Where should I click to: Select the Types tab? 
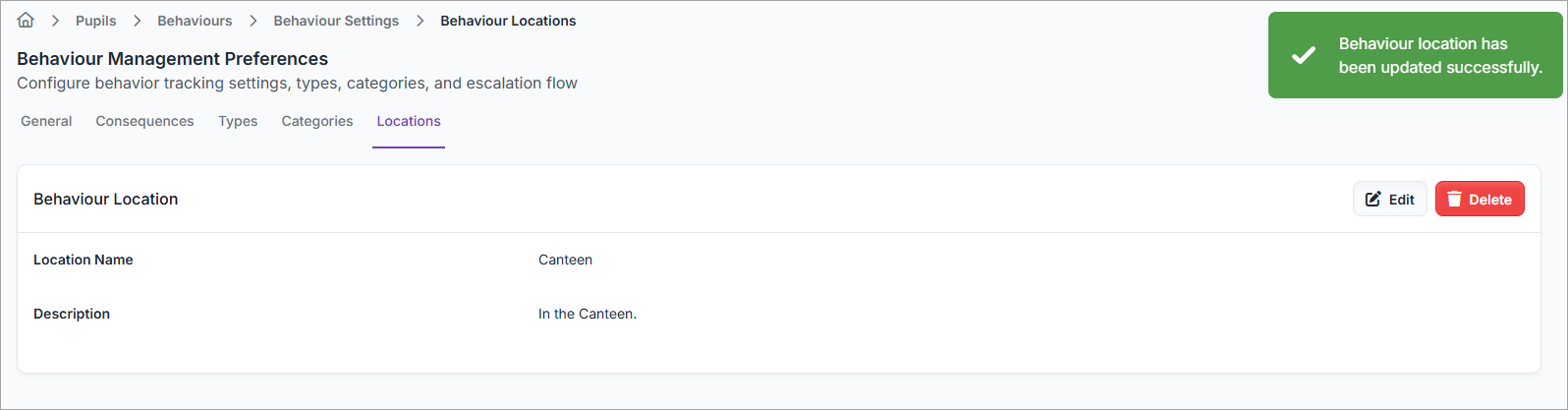(x=238, y=121)
